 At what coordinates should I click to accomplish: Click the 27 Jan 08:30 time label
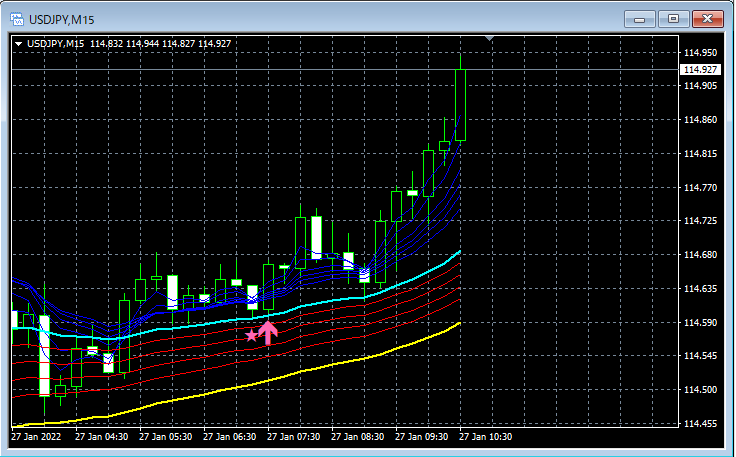click(x=357, y=437)
